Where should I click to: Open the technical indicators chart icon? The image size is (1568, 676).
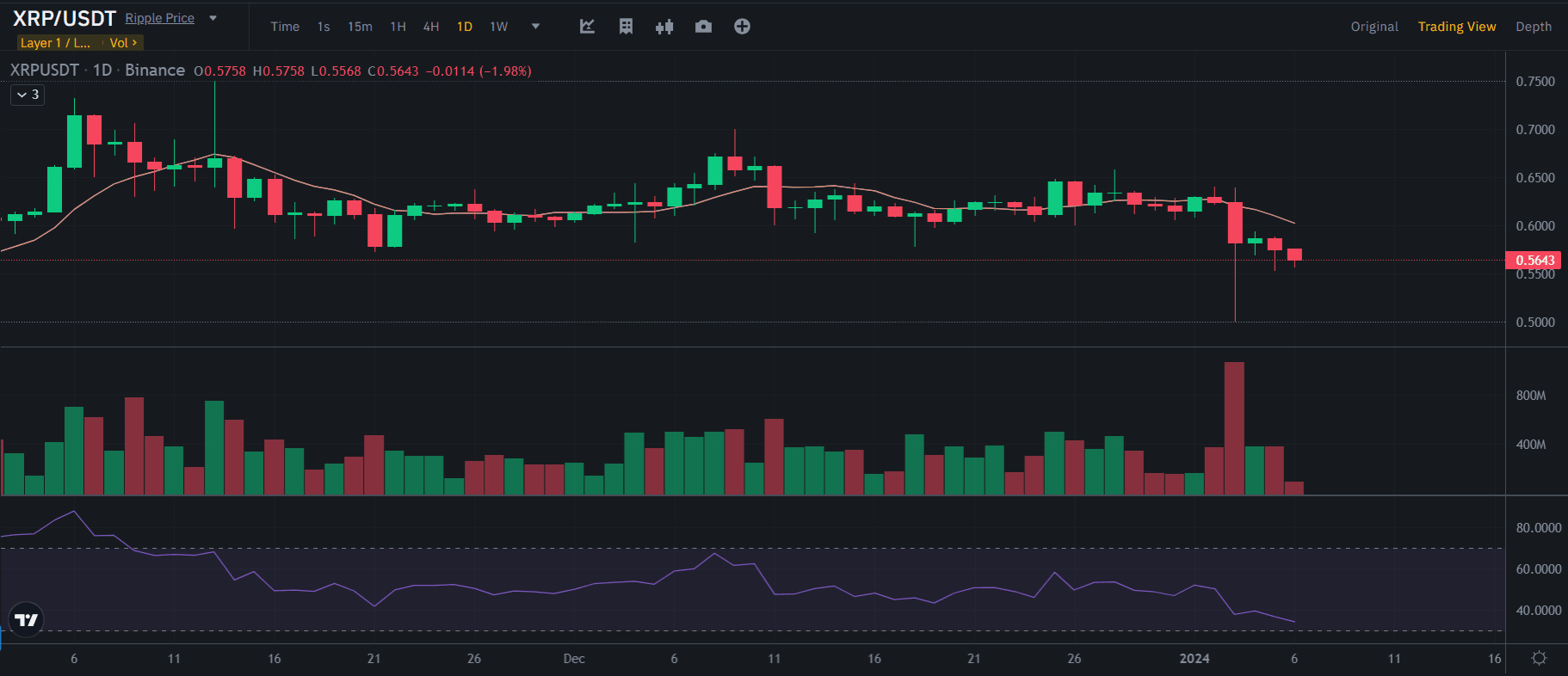[587, 27]
